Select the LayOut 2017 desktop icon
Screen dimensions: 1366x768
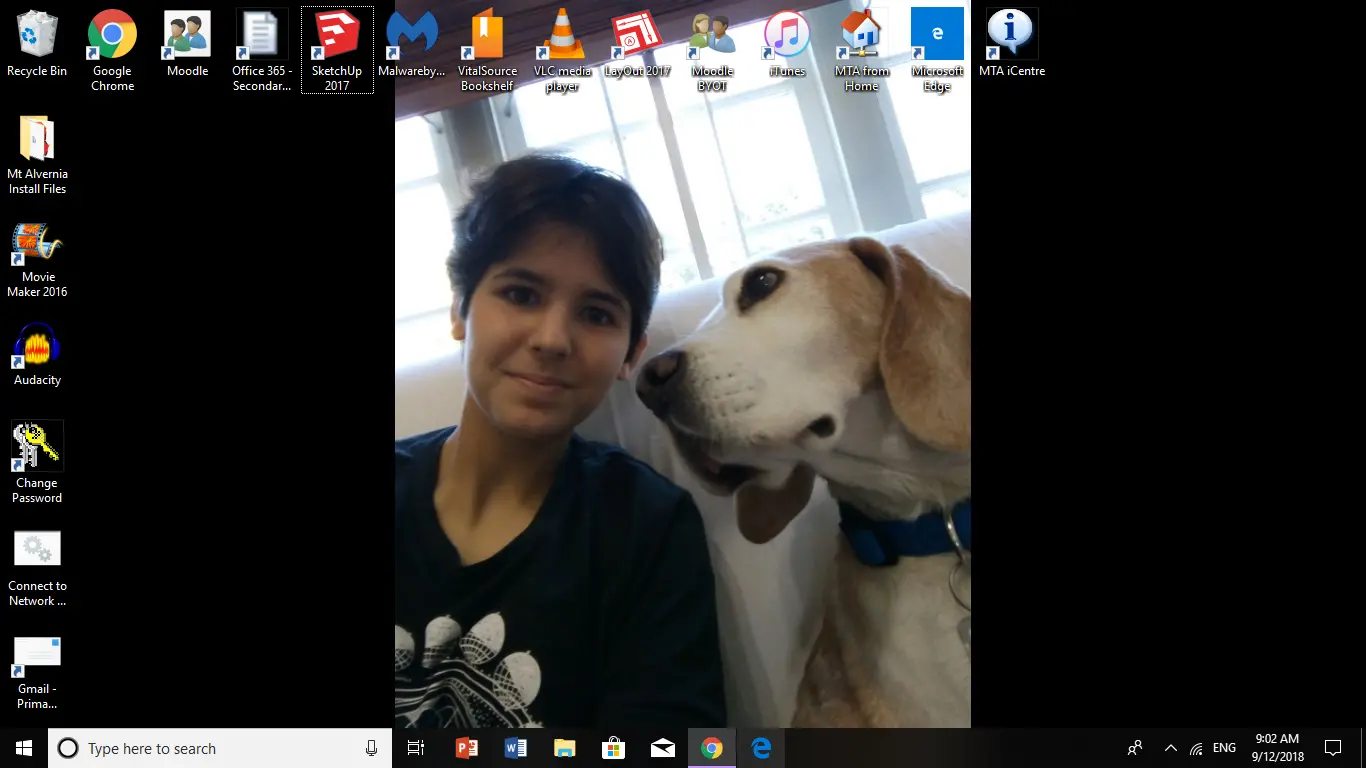637,45
